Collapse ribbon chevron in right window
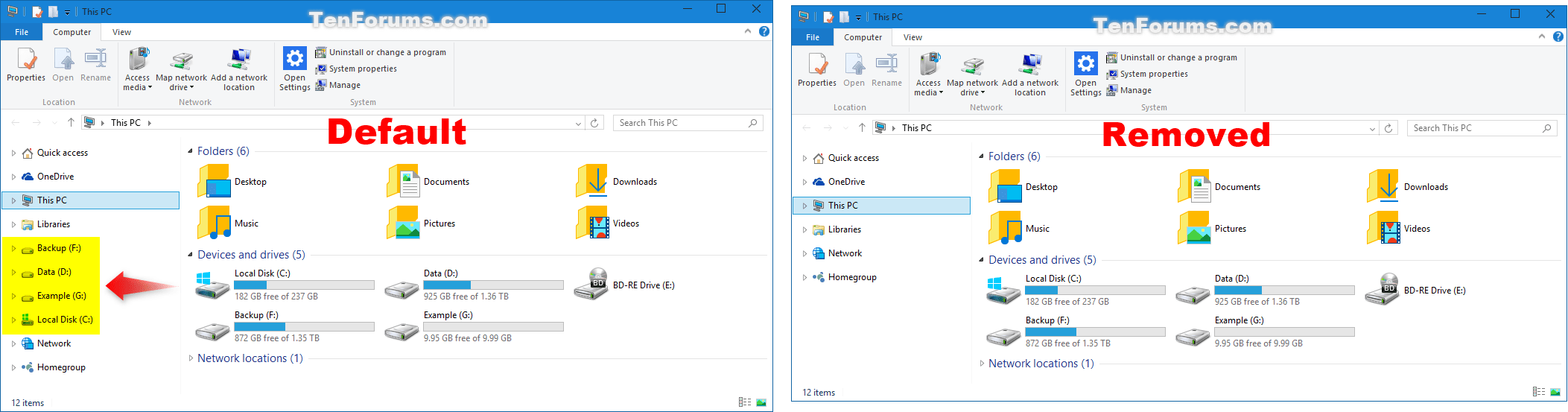The image size is (1568, 412). [1542, 37]
